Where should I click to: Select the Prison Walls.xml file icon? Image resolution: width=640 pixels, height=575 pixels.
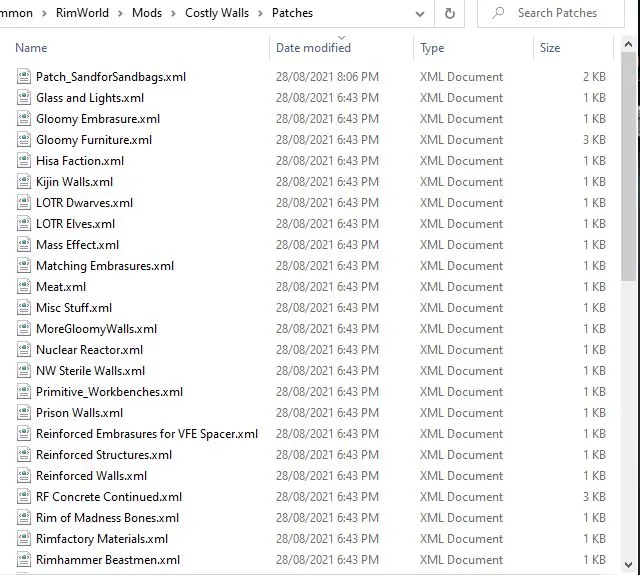(25, 413)
